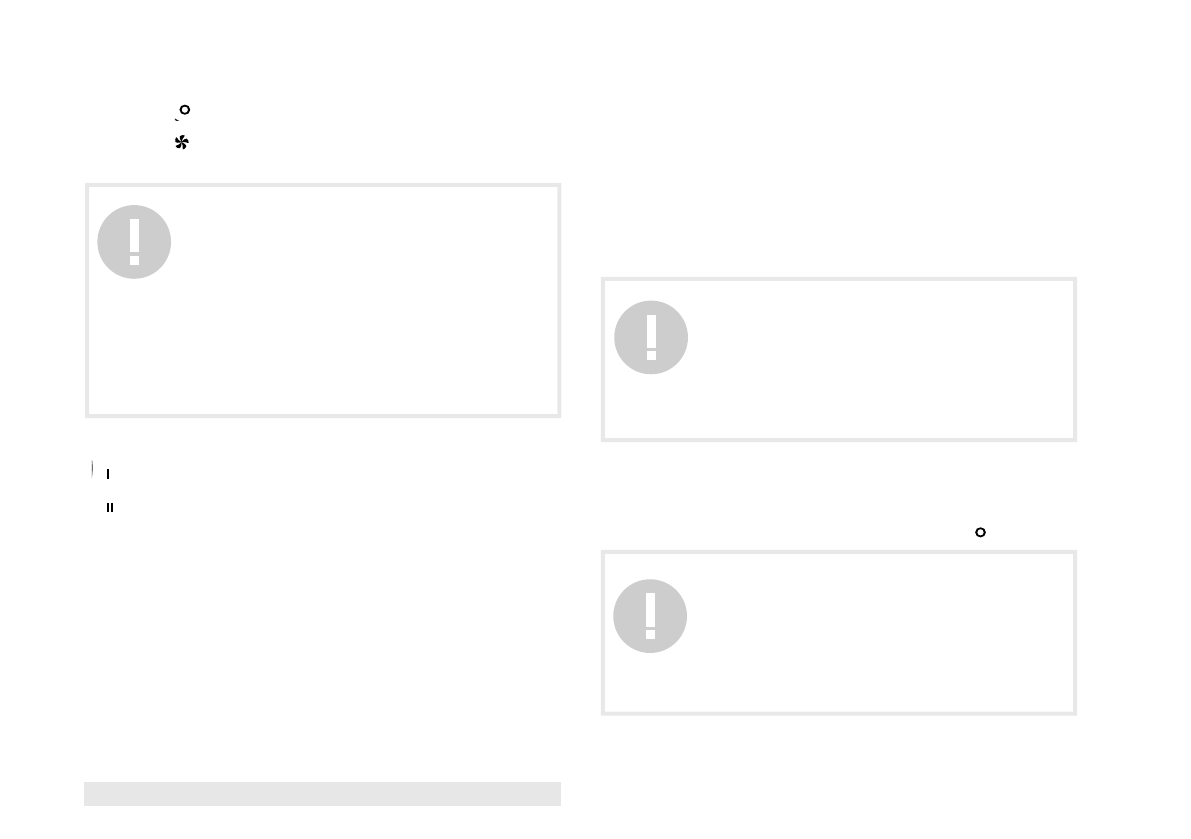Select the double bar II symbol
1191x839 pixels.
[x=110, y=508]
